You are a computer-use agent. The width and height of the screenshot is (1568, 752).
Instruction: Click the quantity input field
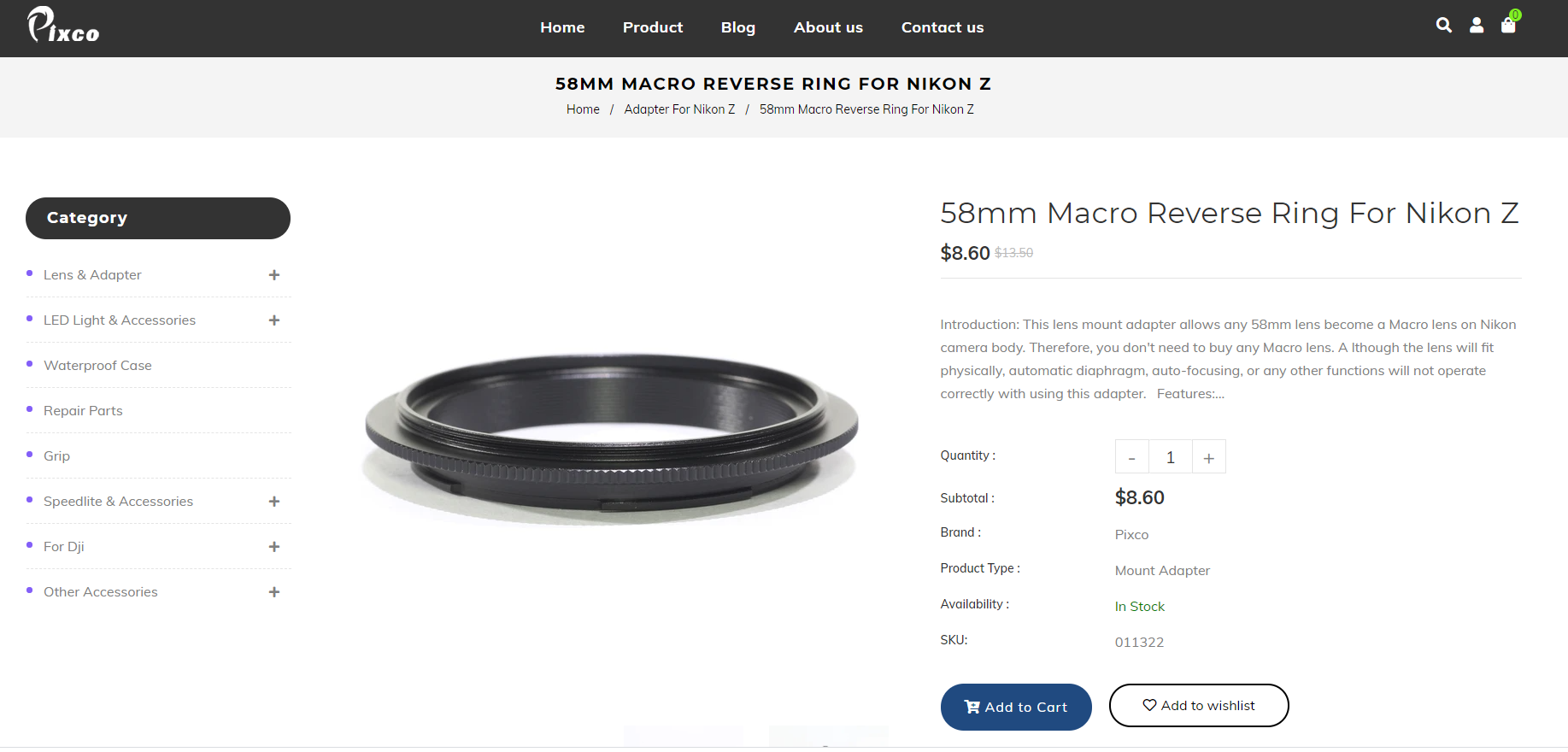[1170, 458]
